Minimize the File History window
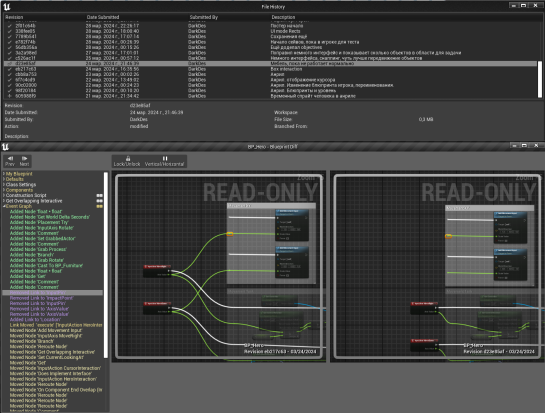This screenshot has height=413, width=545. 513,5
